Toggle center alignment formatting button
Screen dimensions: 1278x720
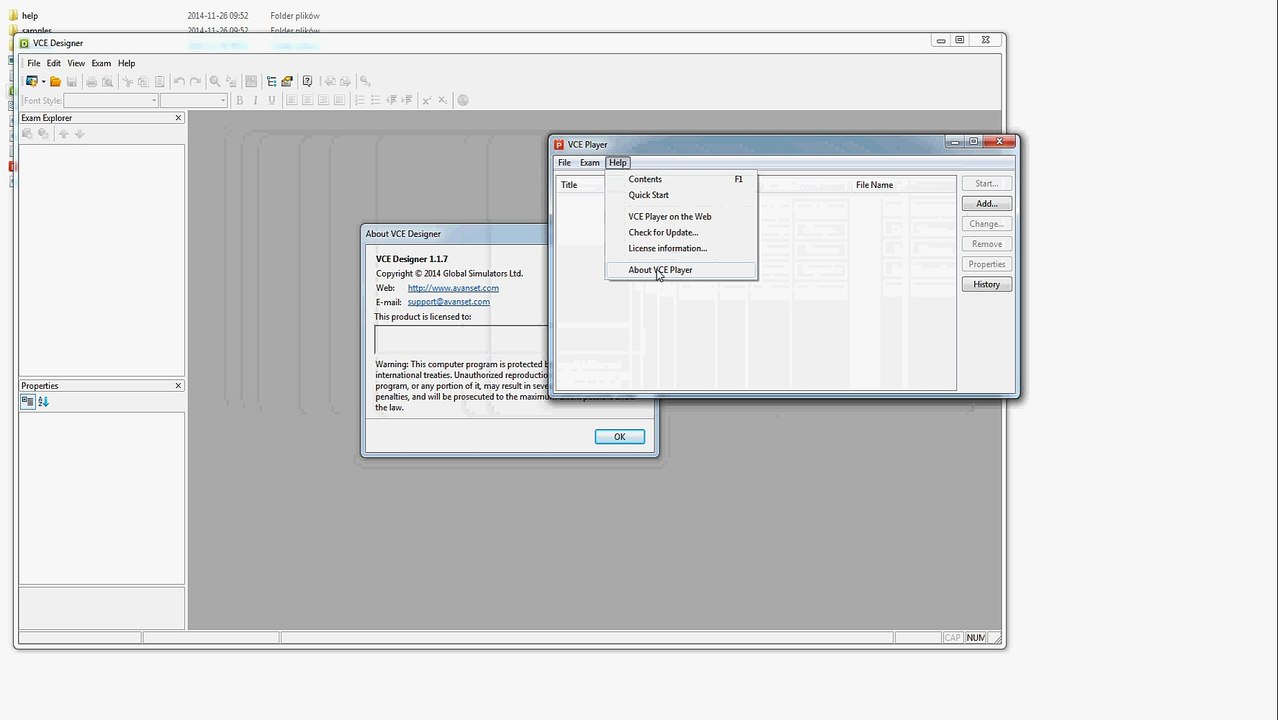click(x=307, y=100)
